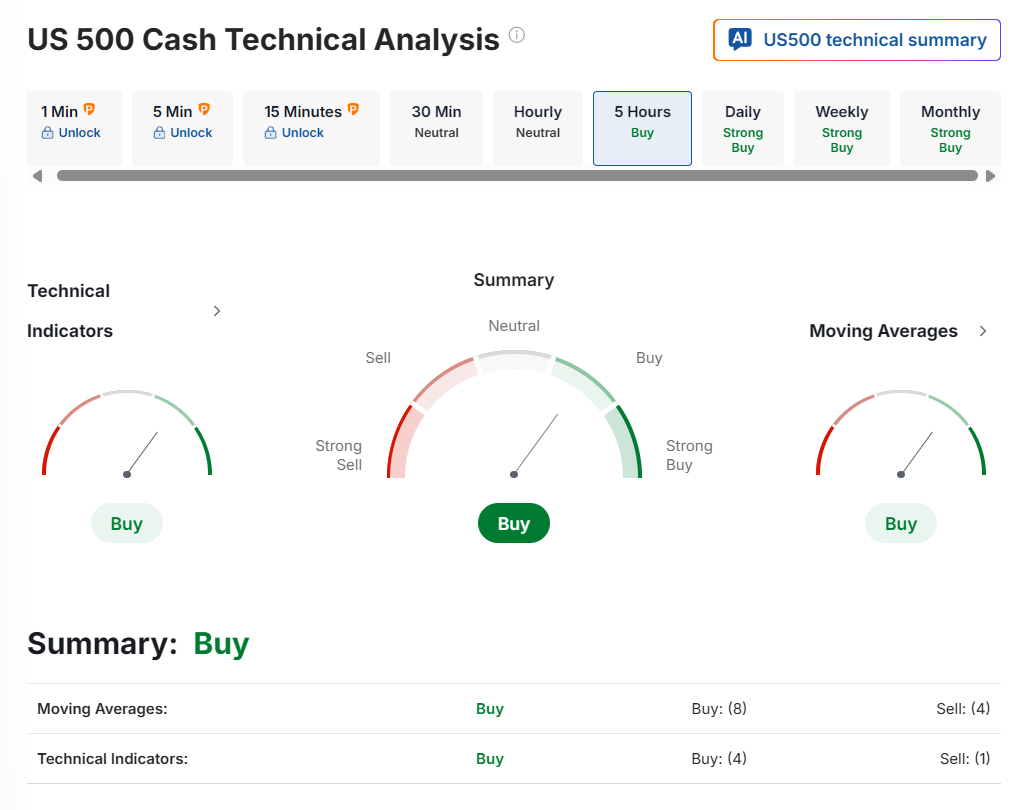Click the horizontal timeframe scrollbar
1032x810 pixels.
(516, 176)
